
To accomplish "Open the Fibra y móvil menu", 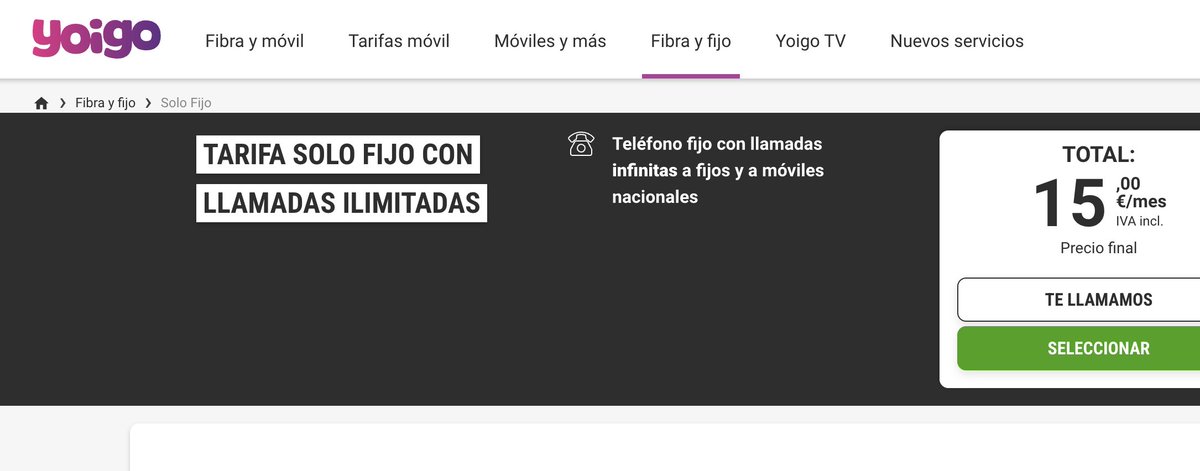I will (254, 41).
